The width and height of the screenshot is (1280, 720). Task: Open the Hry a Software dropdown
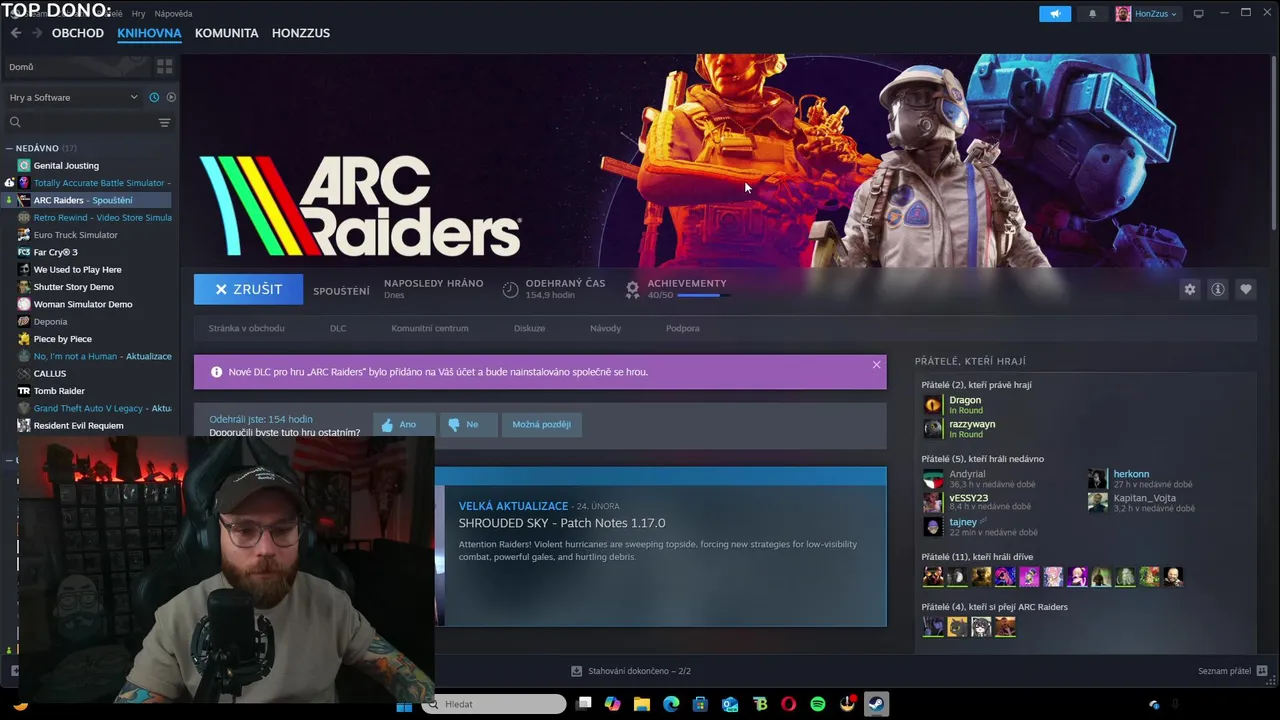coord(73,97)
